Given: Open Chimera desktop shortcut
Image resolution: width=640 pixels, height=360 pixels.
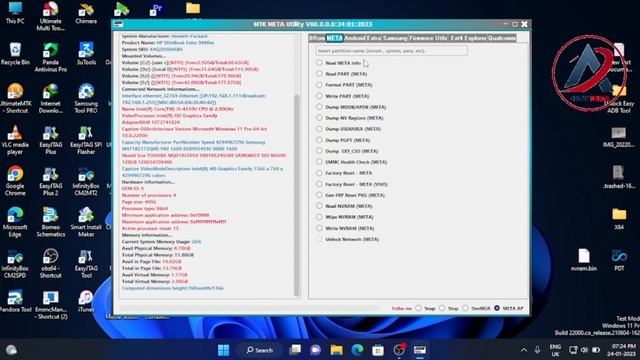Looking at the screenshot, I should pyautogui.click(x=86, y=13).
